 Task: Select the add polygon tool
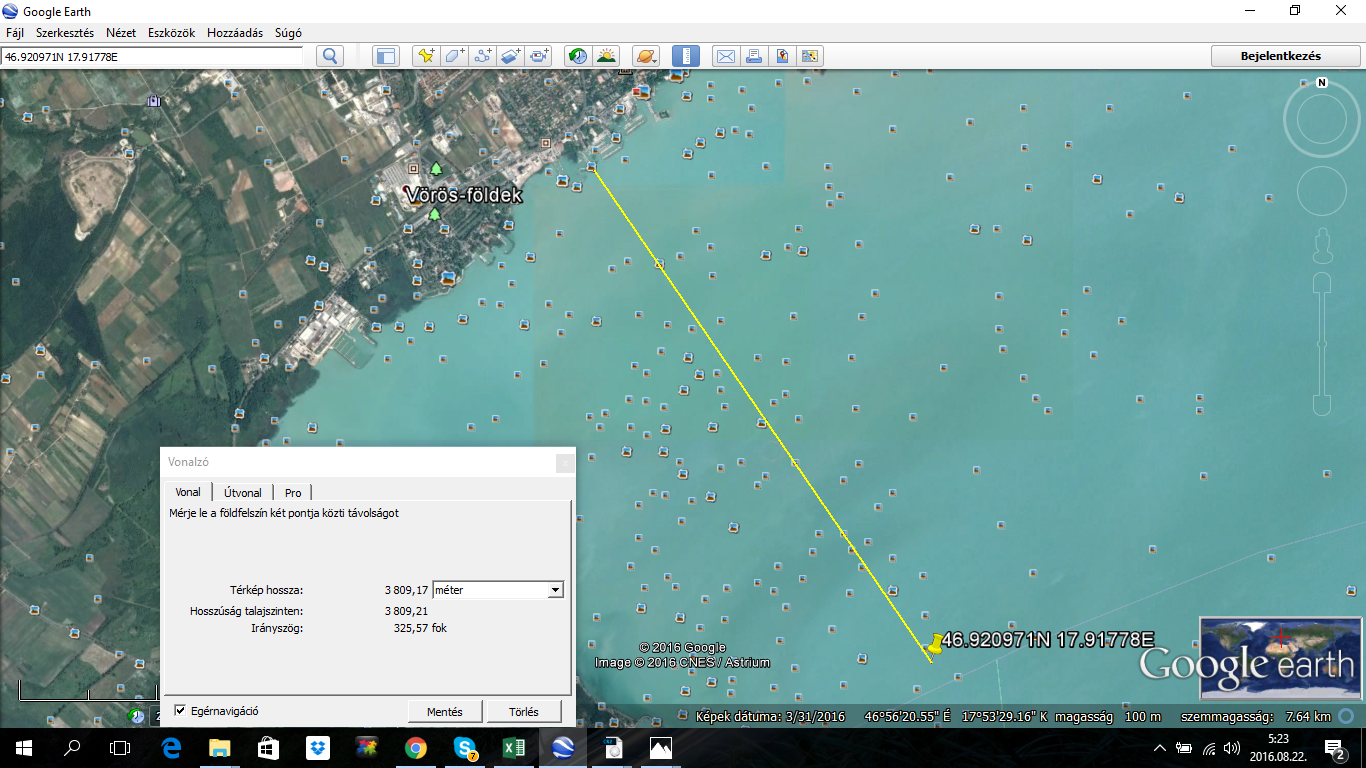click(x=455, y=56)
